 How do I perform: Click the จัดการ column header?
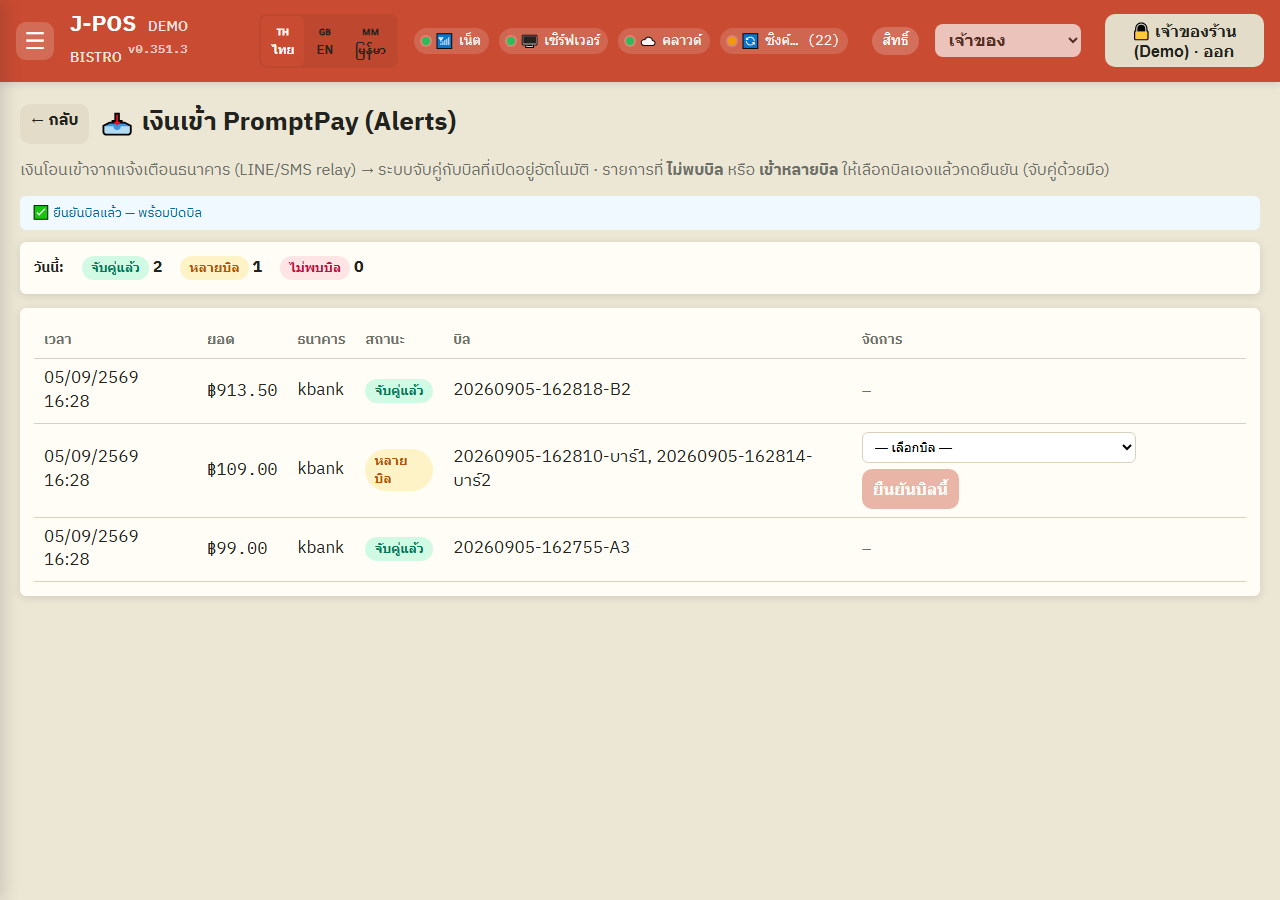coord(882,340)
